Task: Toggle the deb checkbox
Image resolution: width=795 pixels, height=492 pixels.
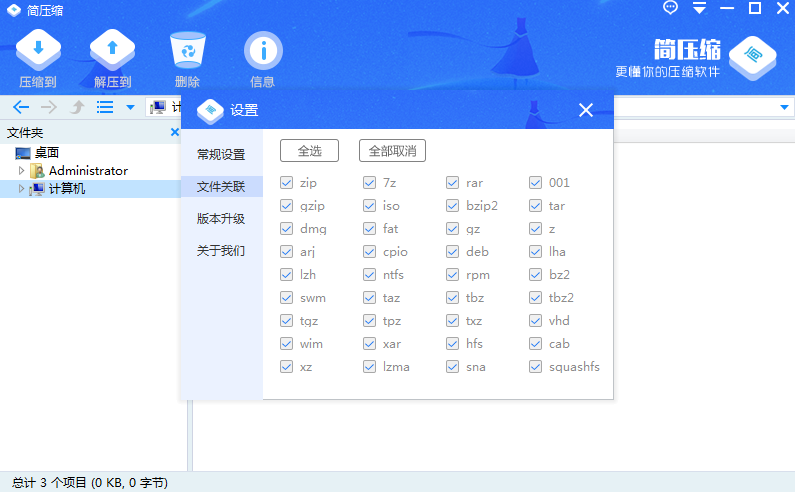Action: coord(452,252)
